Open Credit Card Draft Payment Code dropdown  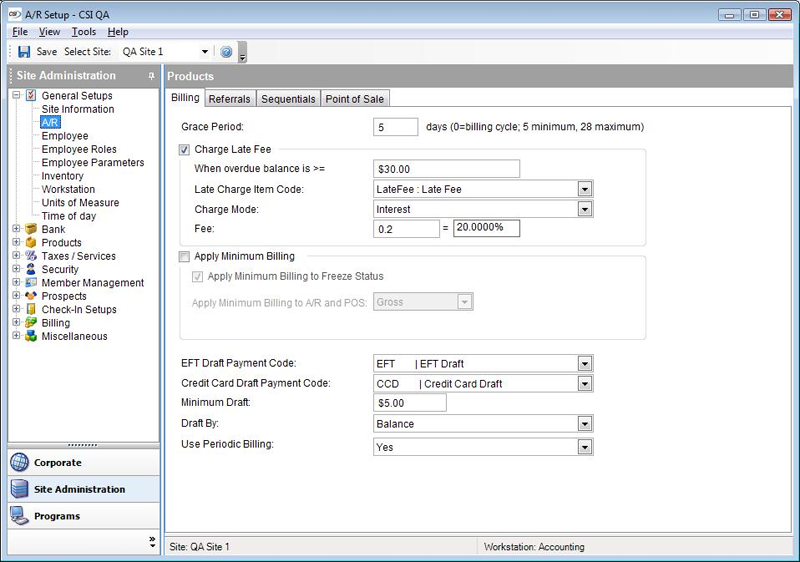585,384
